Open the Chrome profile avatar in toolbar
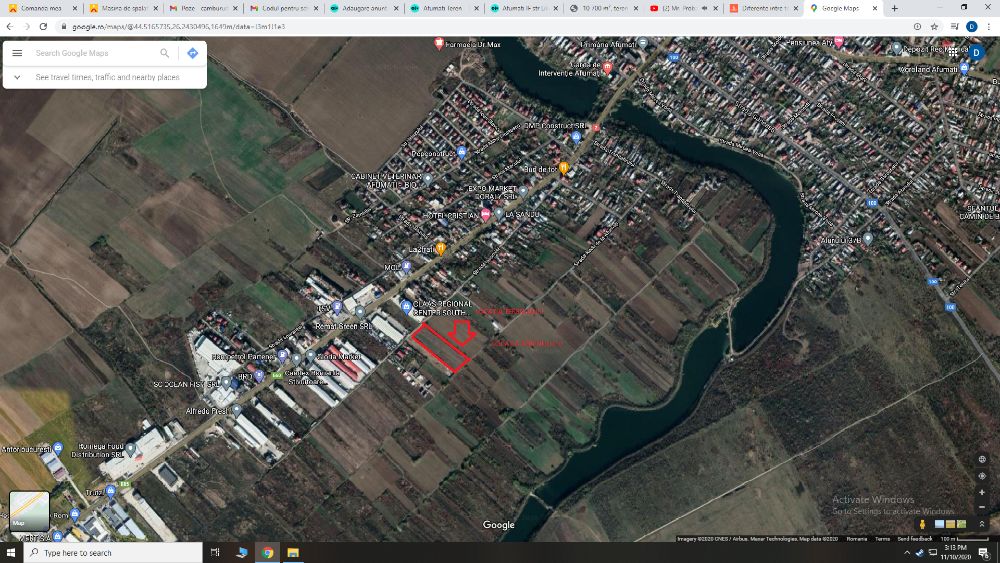 pos(971,27)
